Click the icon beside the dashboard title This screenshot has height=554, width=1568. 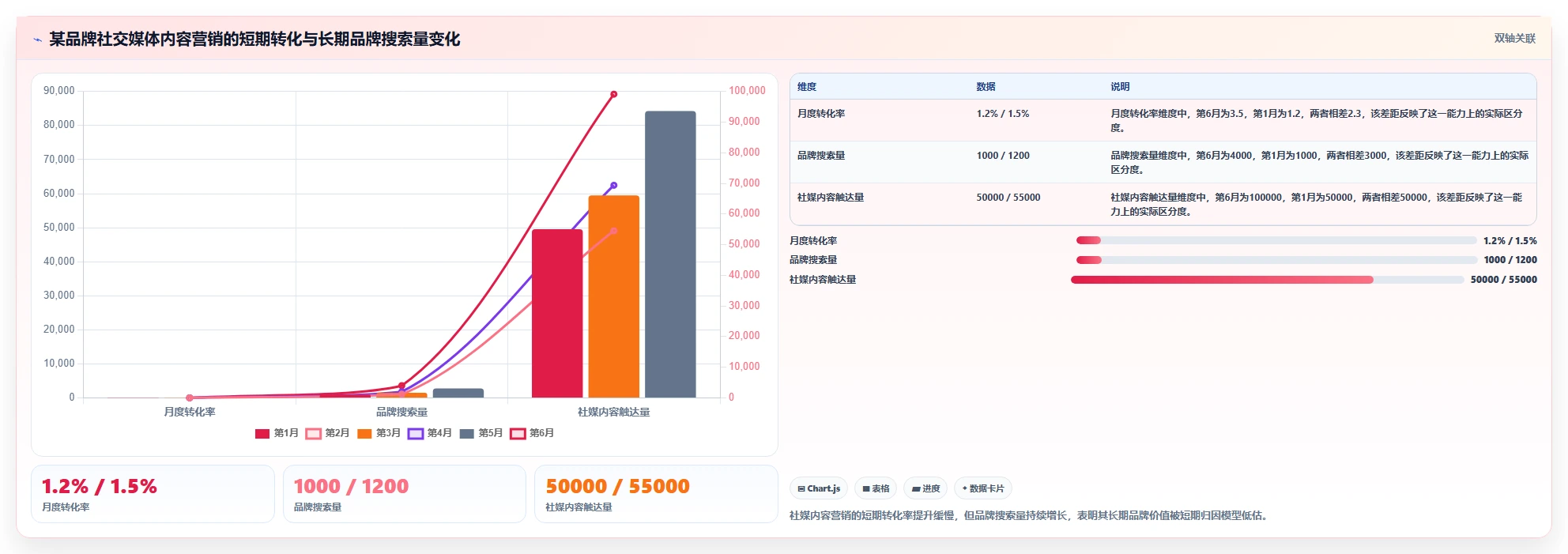click(x=37, y=39)
